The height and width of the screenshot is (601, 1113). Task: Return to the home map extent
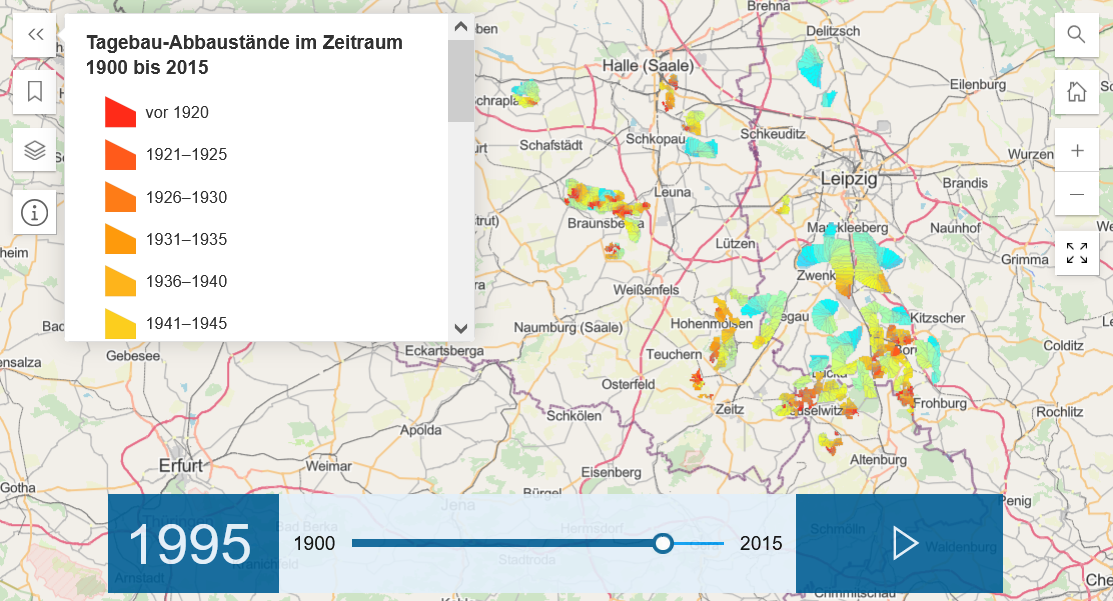1077,92
